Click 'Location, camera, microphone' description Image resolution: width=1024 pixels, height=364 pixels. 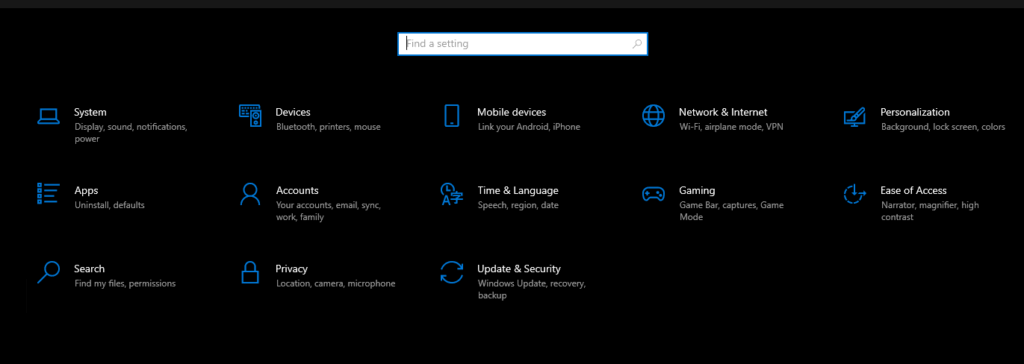pyautogui.click(x=336, y=284)
